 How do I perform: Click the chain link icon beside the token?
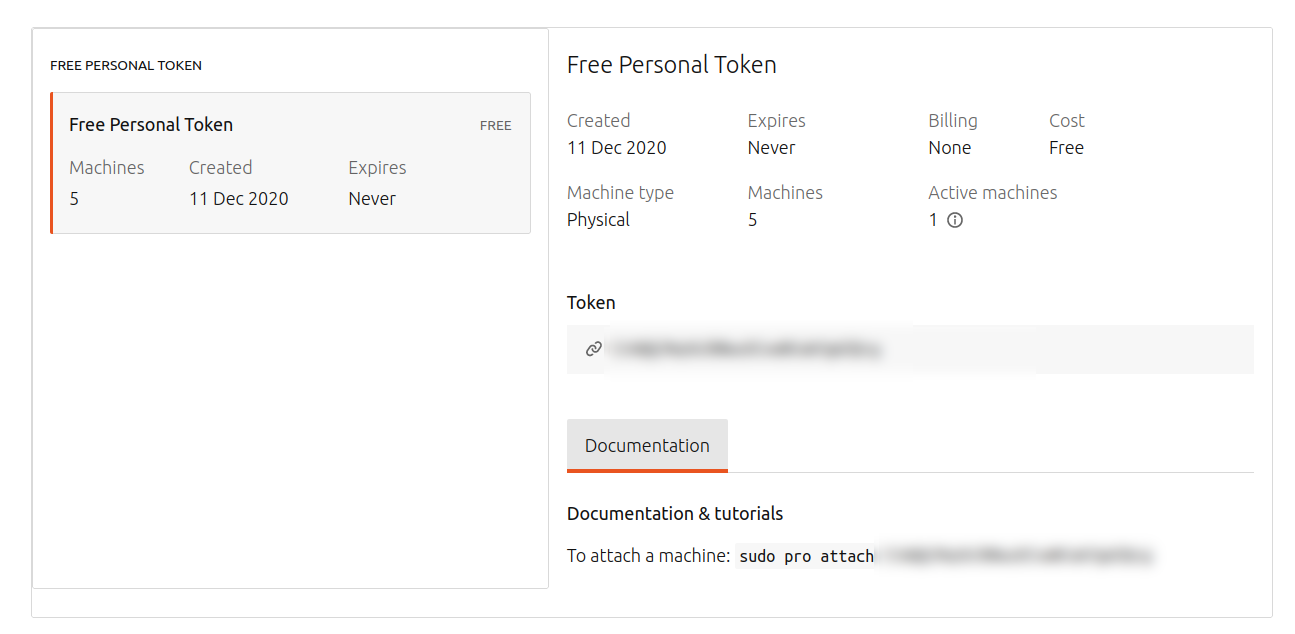point(594,349)
